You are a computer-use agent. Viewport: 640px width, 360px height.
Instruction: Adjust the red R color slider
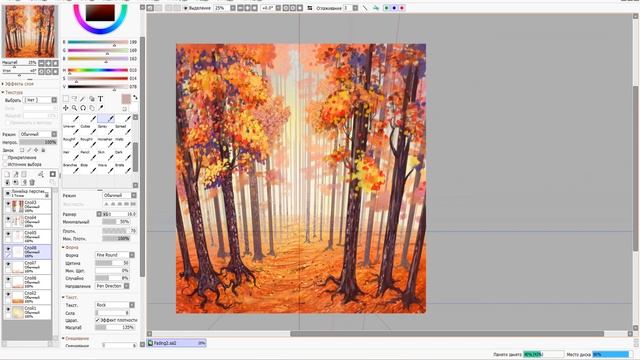[x=98, y=42]
